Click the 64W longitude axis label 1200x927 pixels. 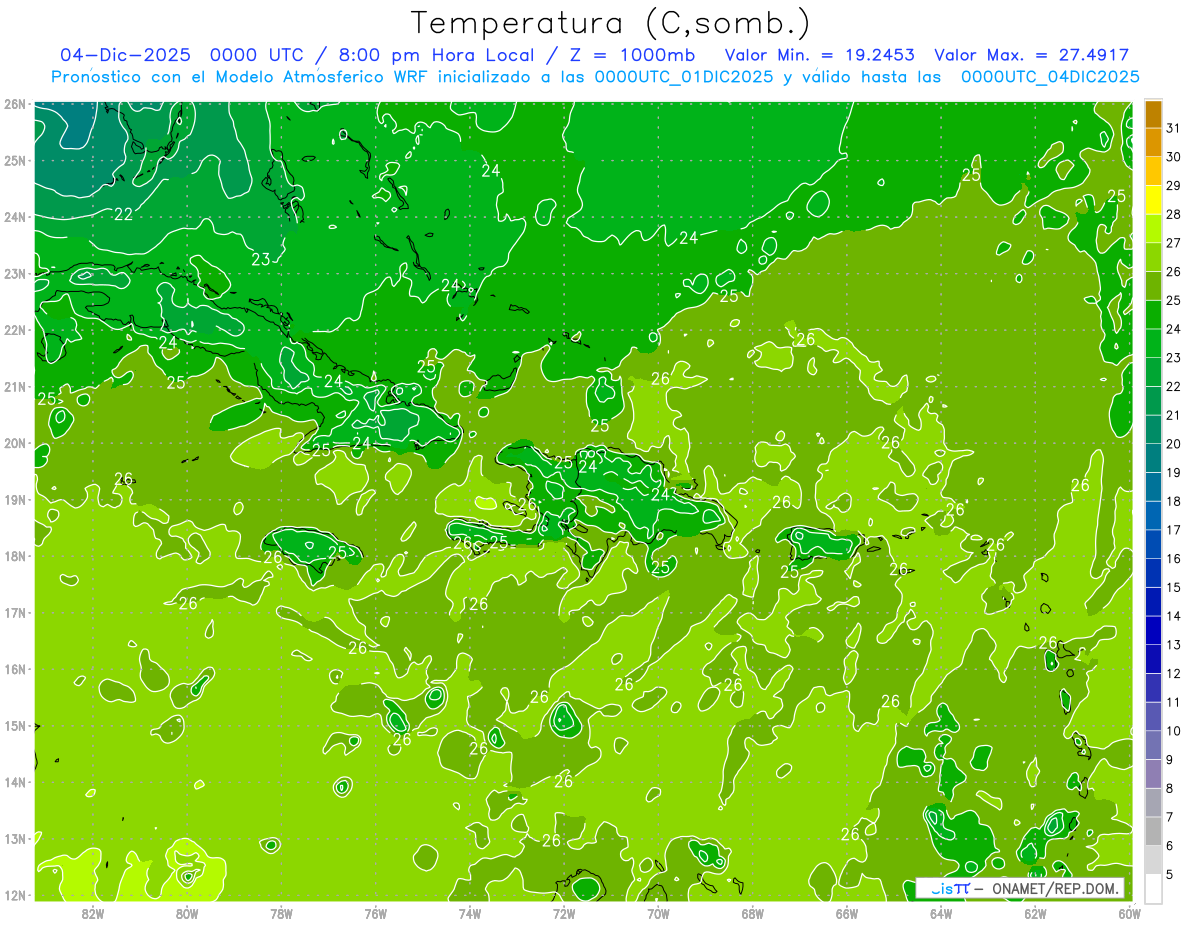point(941,912)
